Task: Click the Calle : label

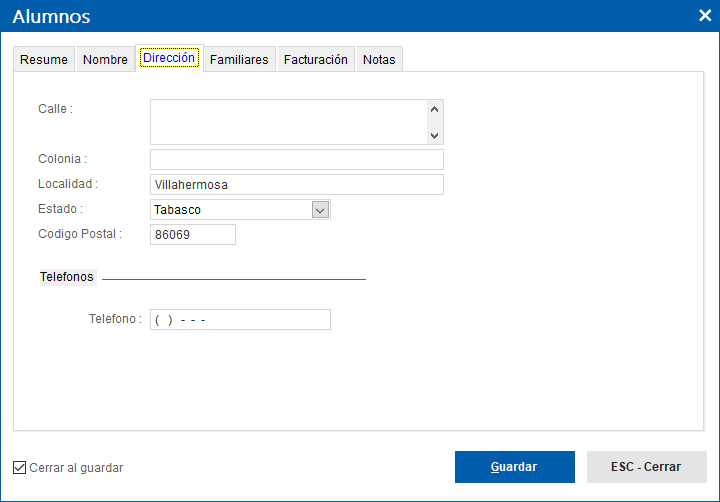Action: pyautogui.click(x=56, y=109)
